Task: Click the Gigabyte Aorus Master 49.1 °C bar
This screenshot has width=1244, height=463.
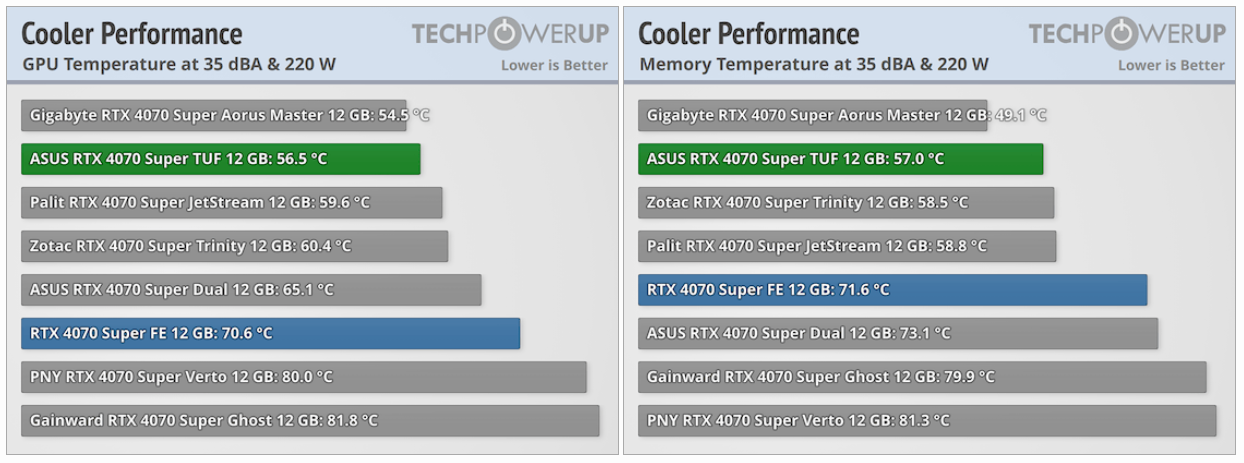Action: (x=812, y=115)
